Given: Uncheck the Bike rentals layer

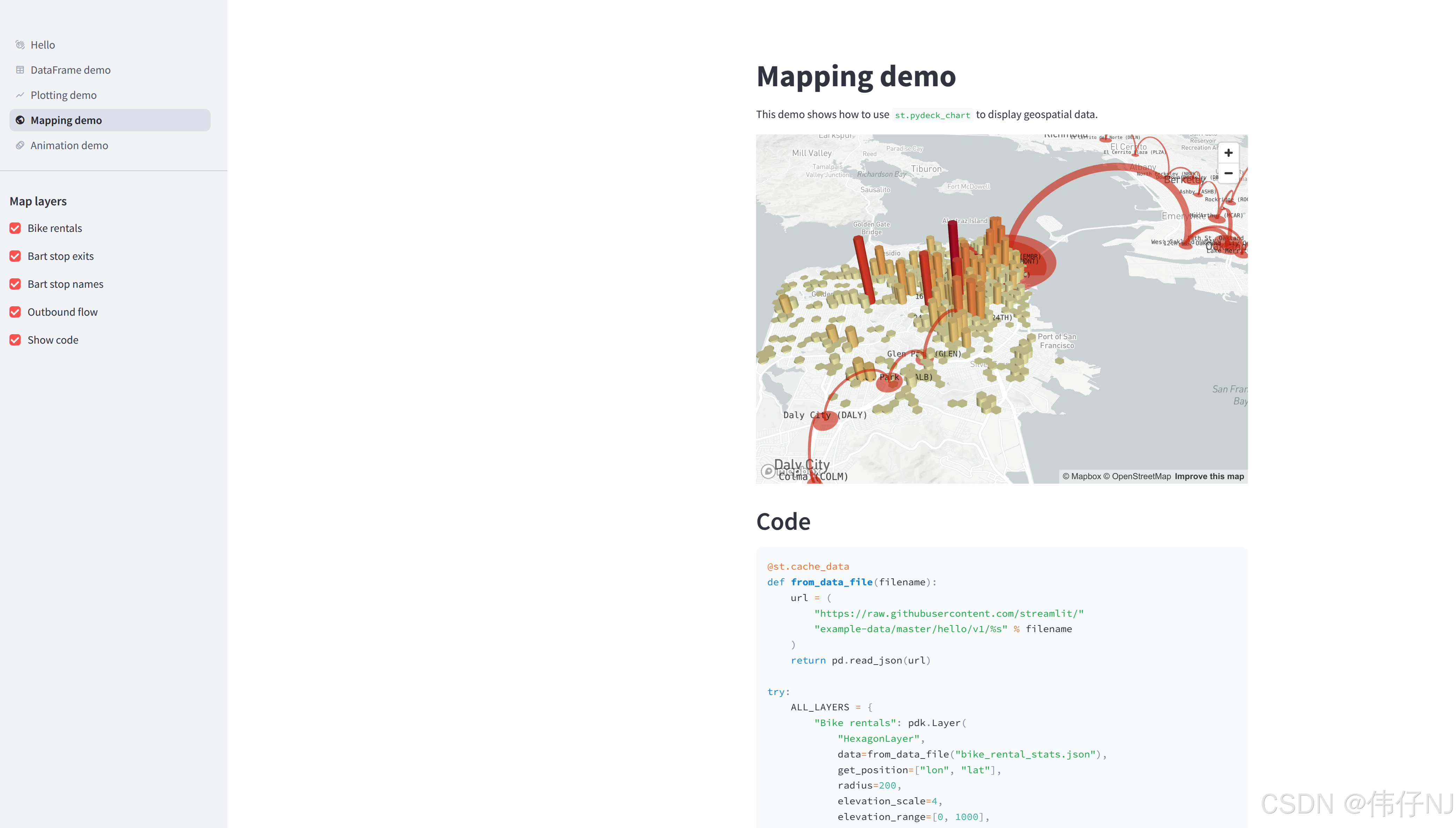Looking at the screenshot, I should tap(15, 228).
